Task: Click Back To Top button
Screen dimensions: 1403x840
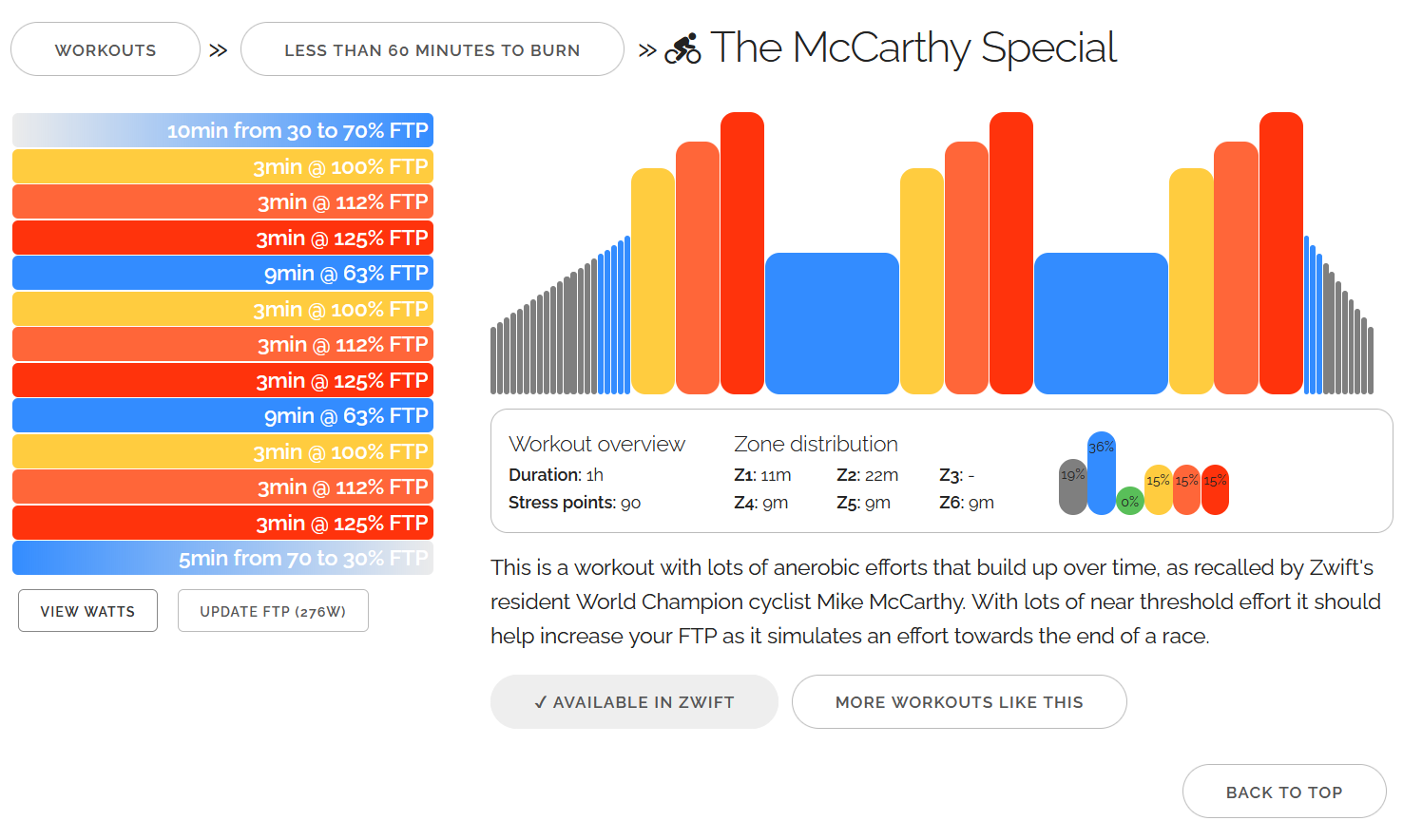Action: 1283,792
